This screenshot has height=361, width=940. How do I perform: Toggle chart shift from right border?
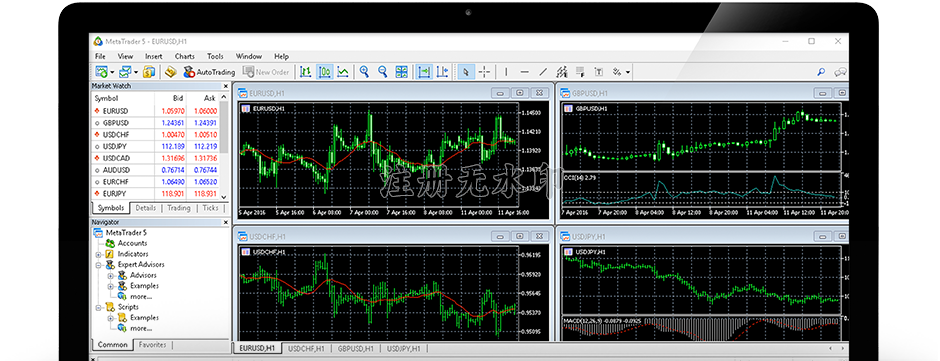pos(443,72)
